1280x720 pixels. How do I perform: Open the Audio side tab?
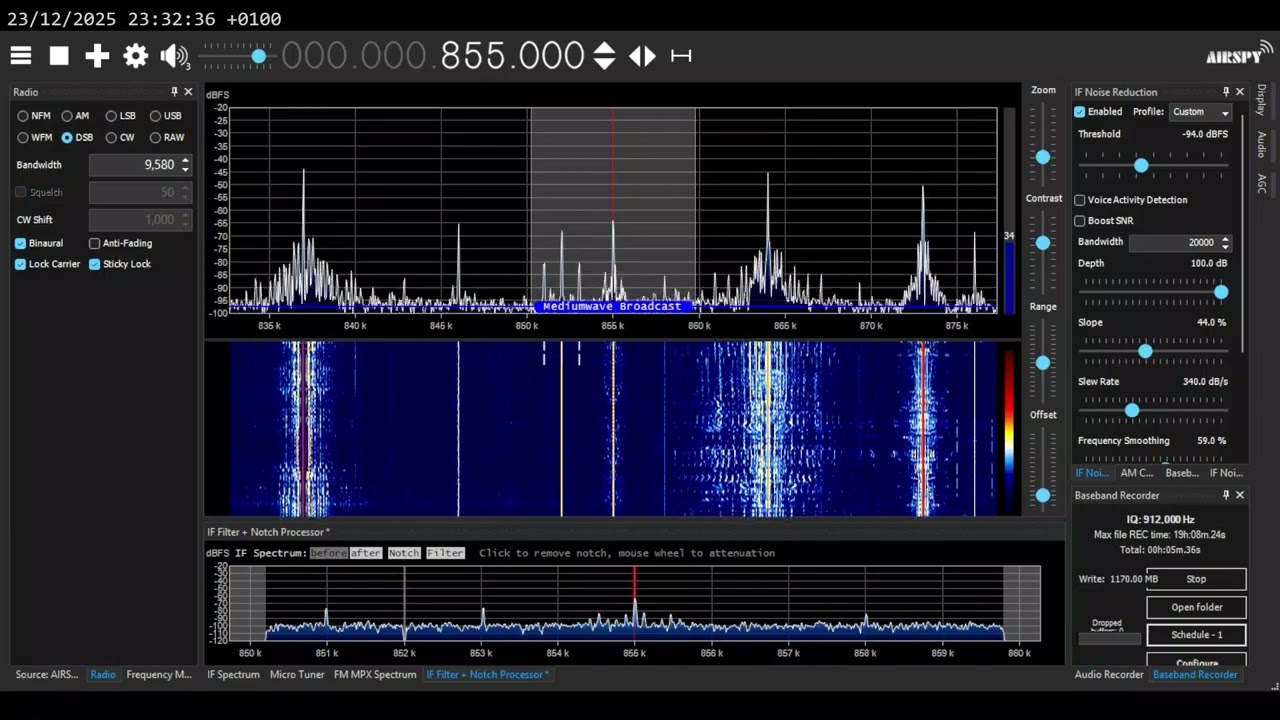click(x=1262, y=145)
